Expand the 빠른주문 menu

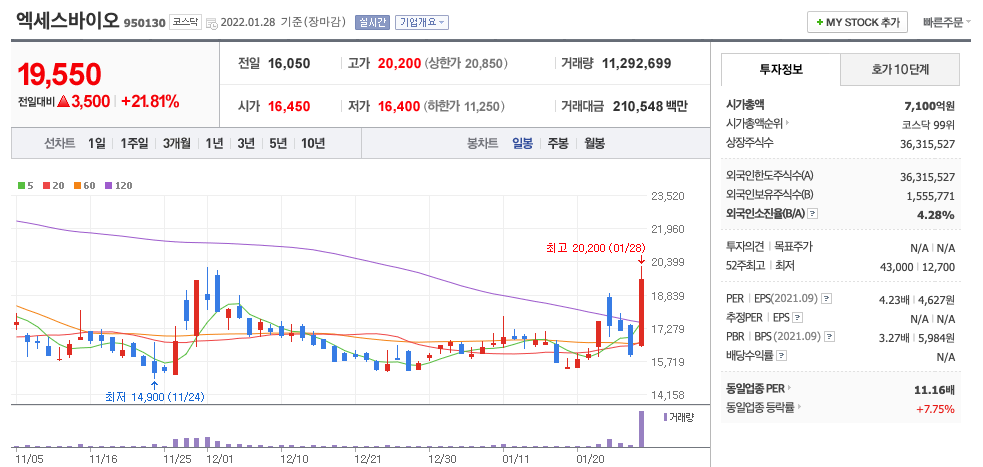[x=947, y=23]
